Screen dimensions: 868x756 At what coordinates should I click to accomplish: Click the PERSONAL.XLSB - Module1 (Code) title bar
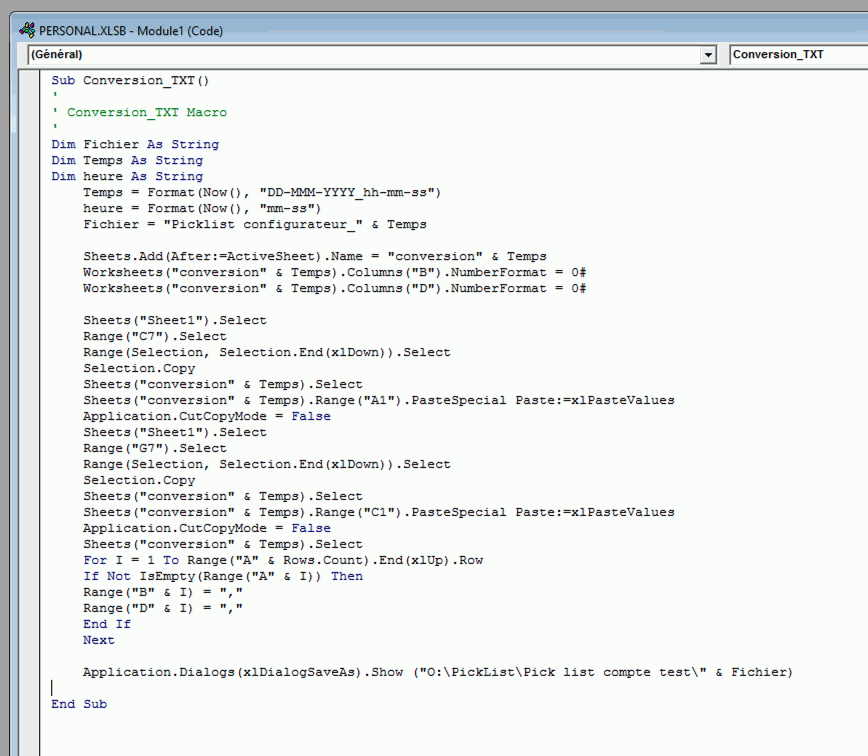[x=400, y=30]
